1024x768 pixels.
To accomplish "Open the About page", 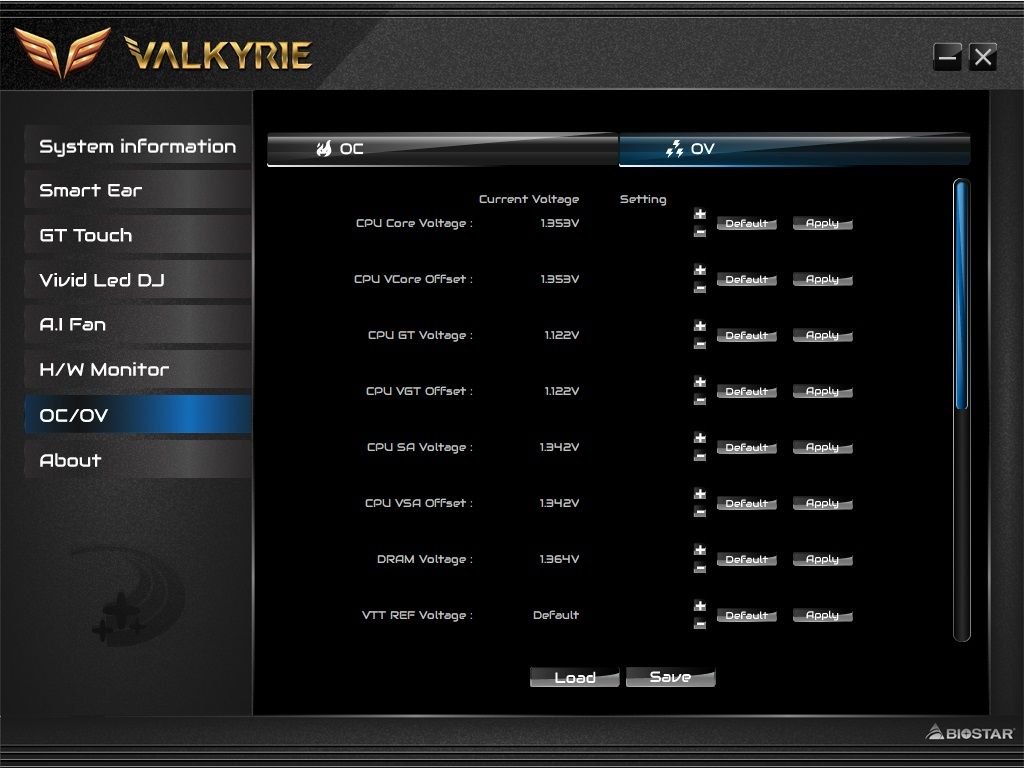I will click(x=138, y=460).
